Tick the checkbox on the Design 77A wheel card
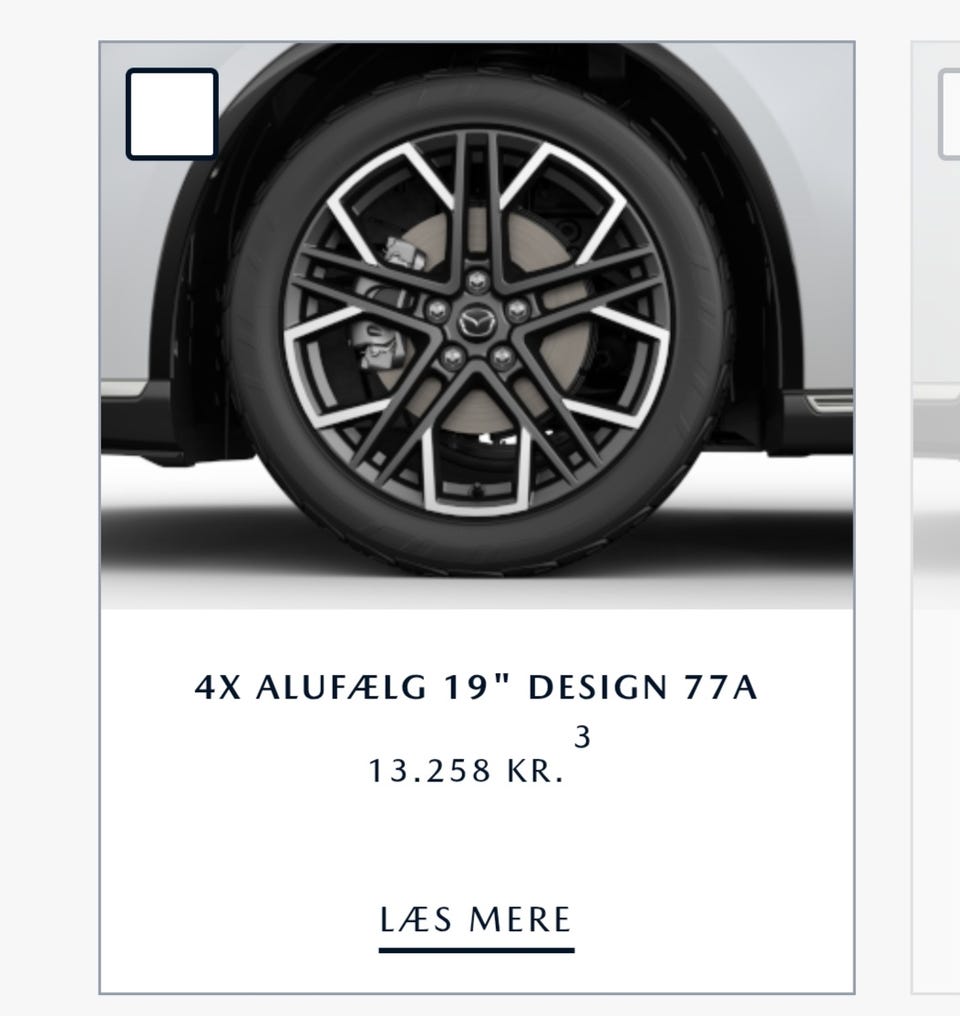The image size is (960, 1016). [172, 113]
